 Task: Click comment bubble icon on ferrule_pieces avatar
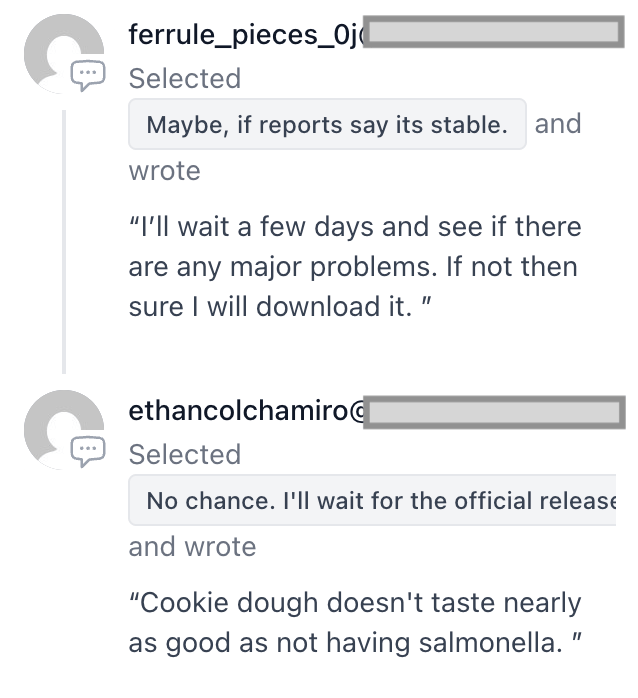click(88, 75)
